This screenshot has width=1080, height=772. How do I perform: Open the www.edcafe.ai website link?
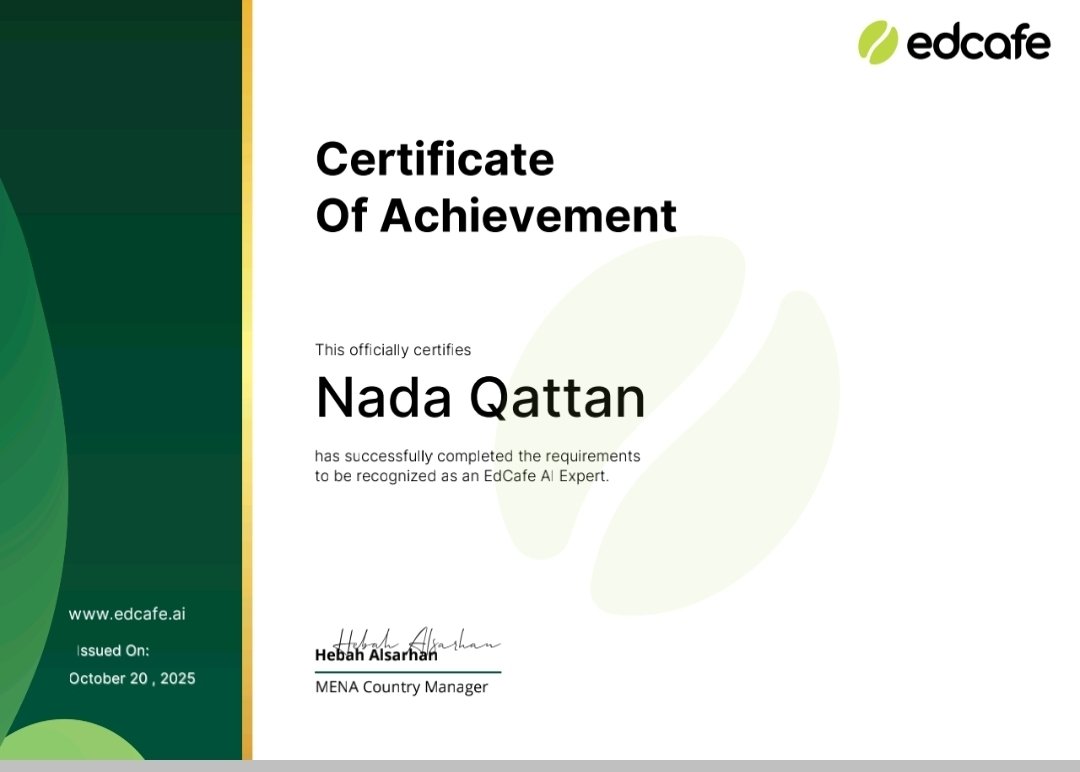127,614
